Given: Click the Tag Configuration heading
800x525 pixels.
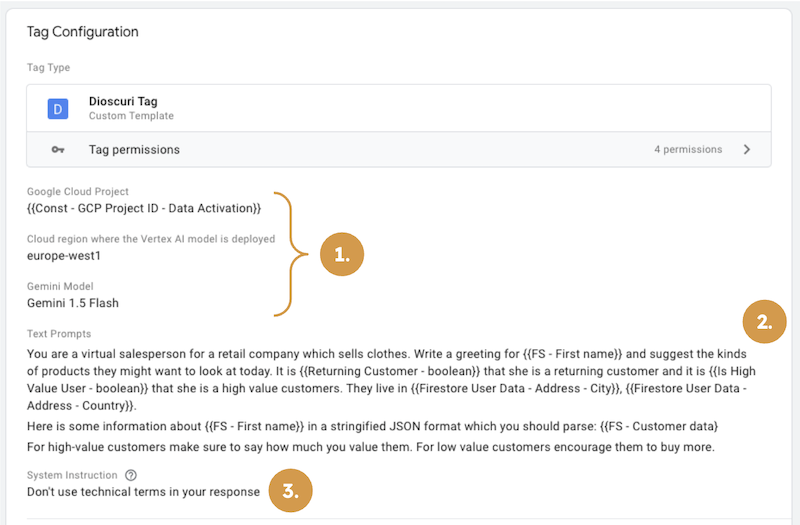Looking at the screenshot, I should click(x=82, y=32).
